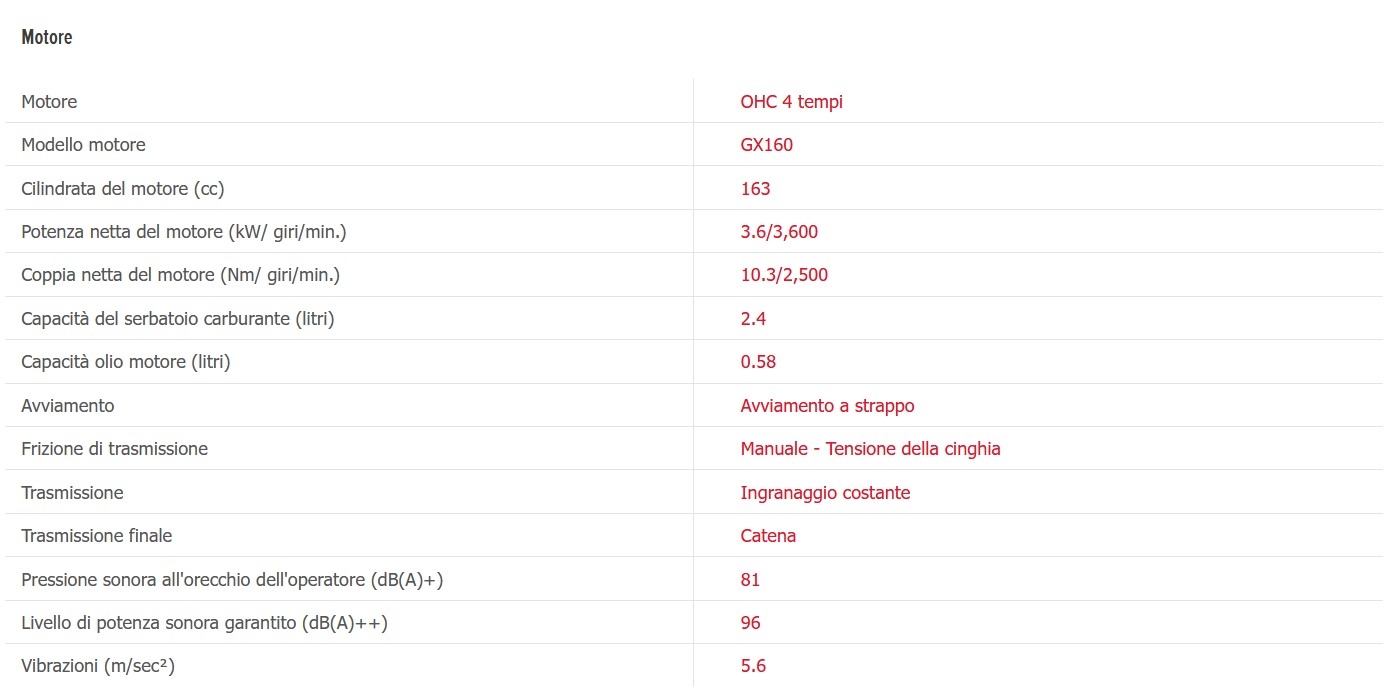
Task: Click the 'Avviamento a strappo' value
Action: point(827,406)
